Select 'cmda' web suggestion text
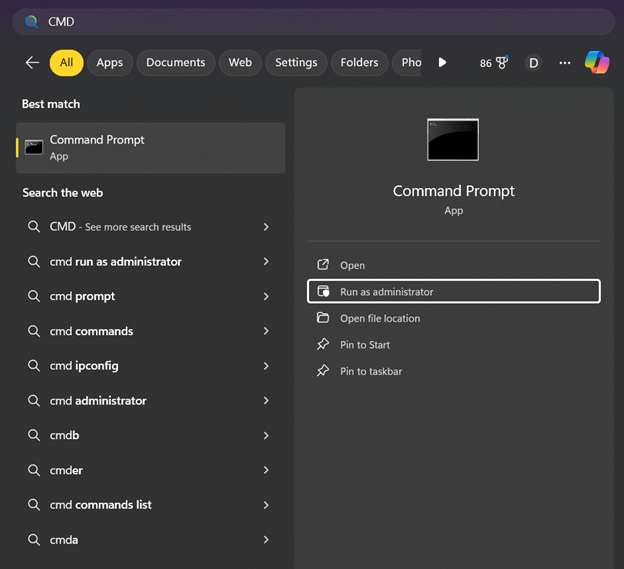 coord(64,540)
